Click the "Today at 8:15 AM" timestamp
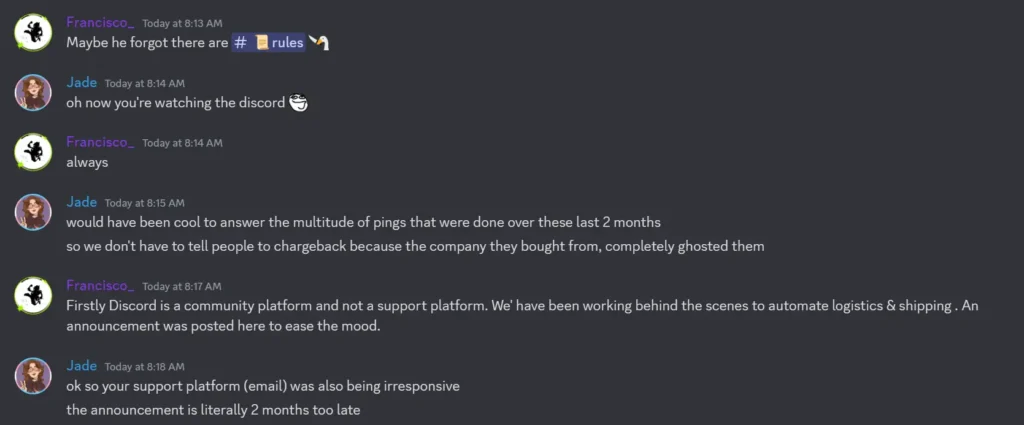 click(x=144, y=203)
